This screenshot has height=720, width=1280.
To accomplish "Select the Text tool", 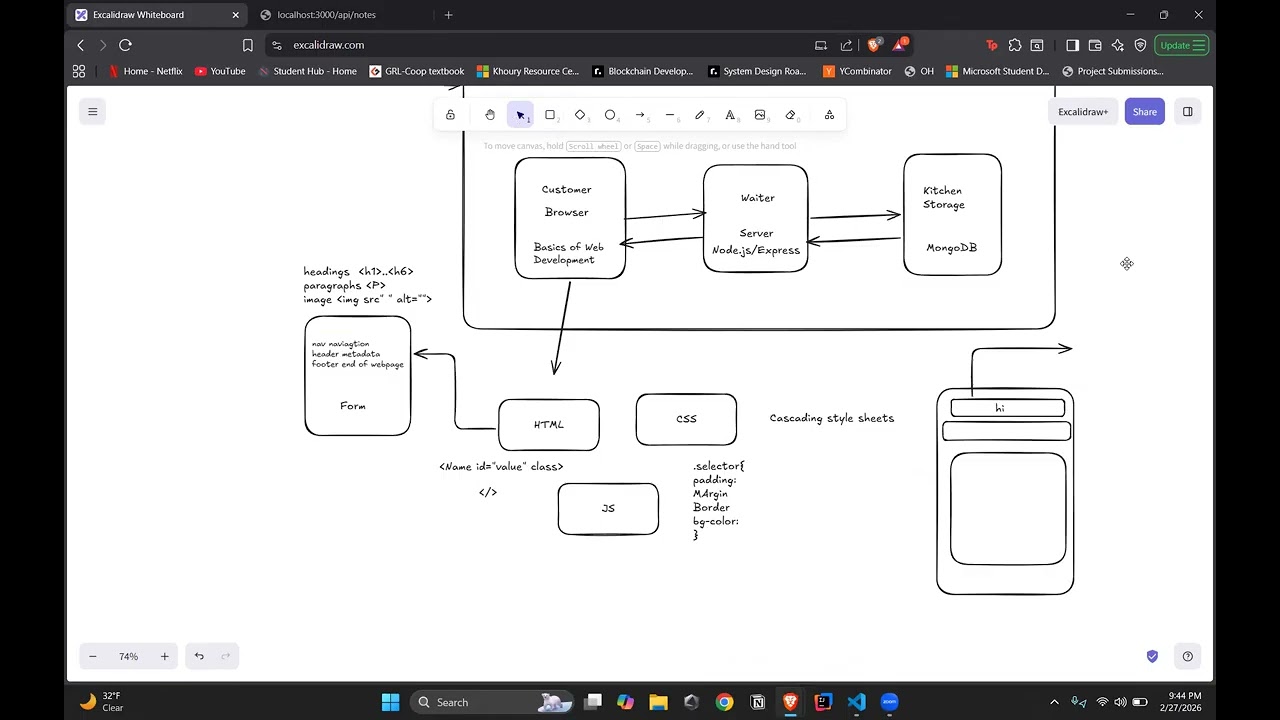I will [x=730, y=115].
